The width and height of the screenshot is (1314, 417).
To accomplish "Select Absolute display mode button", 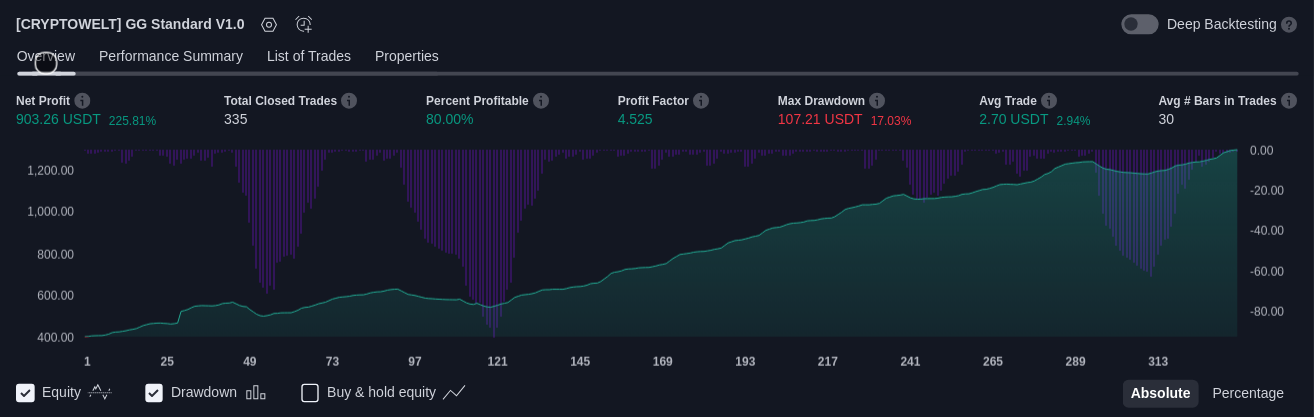I will click(x=1160, y=394).
